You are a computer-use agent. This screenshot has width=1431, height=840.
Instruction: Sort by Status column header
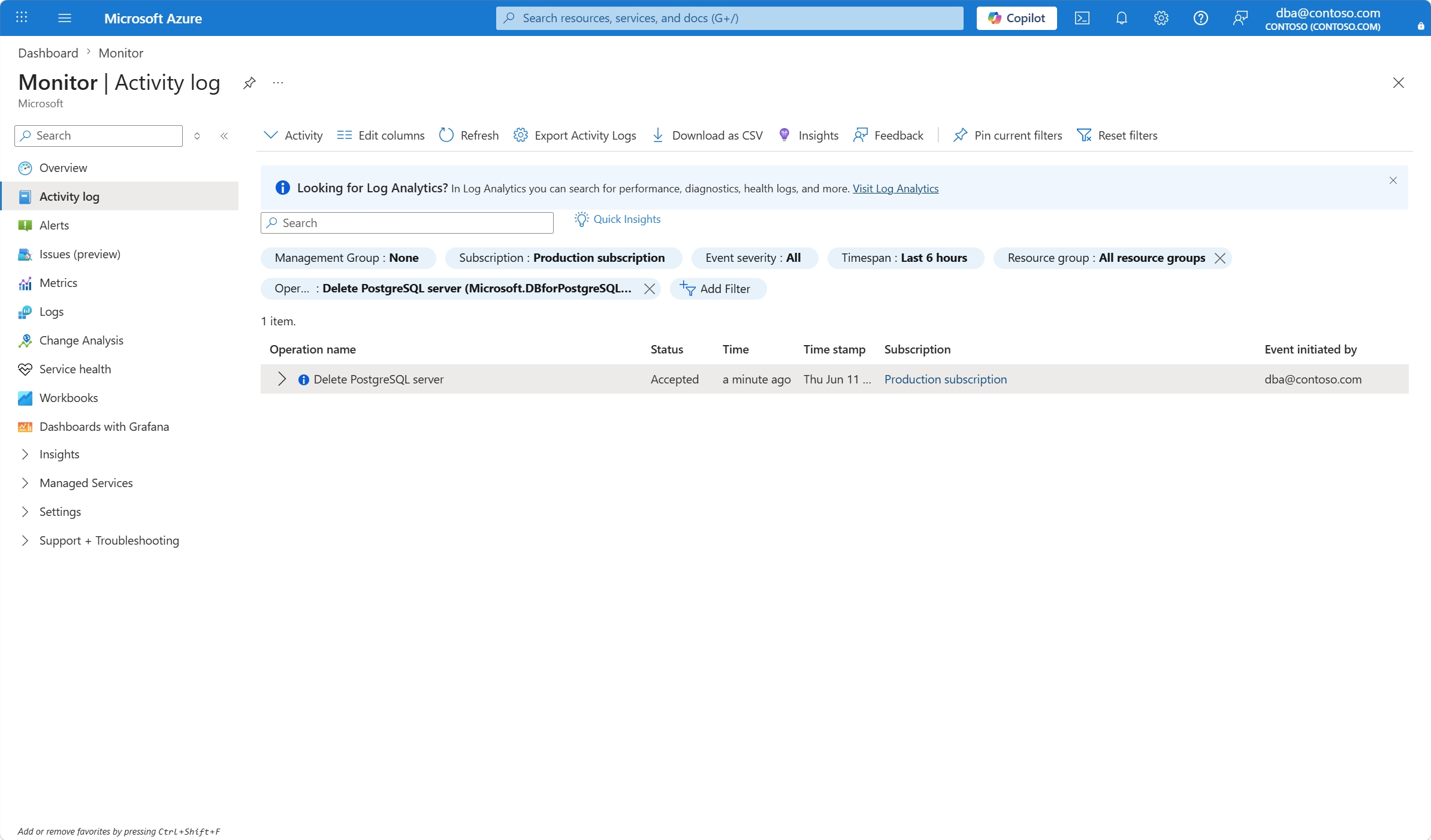pos(666,349)
